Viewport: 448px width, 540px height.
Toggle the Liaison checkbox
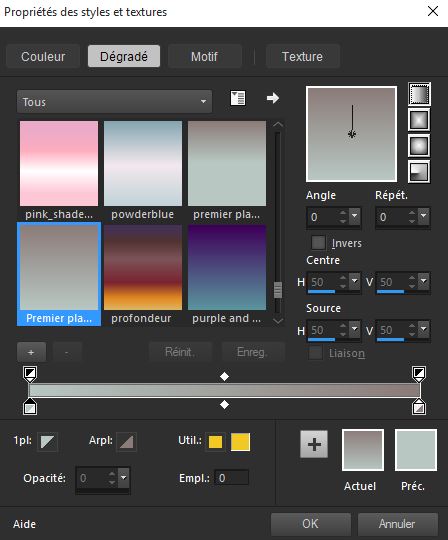tap(315, 353)
